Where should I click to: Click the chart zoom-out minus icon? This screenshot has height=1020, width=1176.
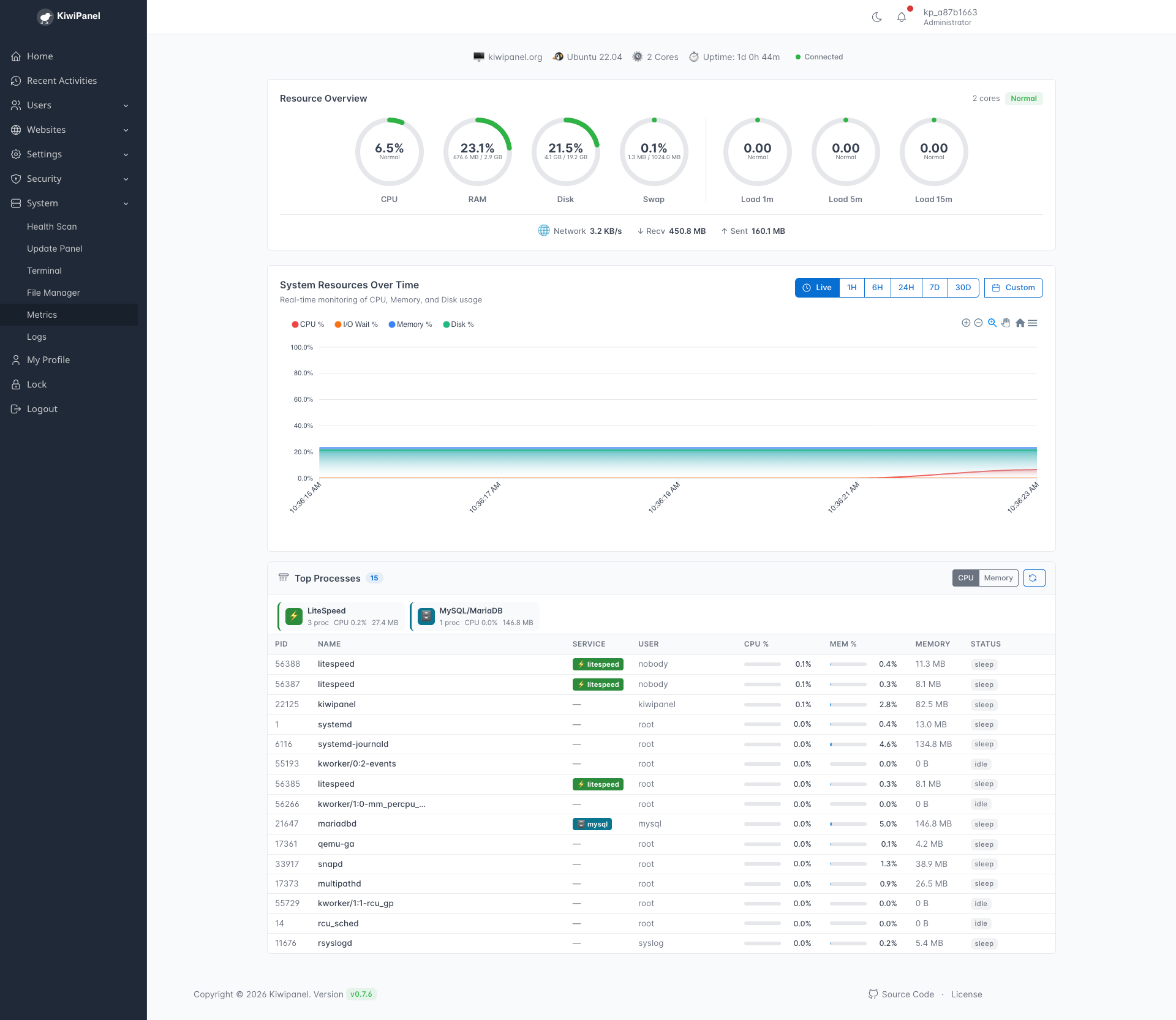[x=978, y=323]
